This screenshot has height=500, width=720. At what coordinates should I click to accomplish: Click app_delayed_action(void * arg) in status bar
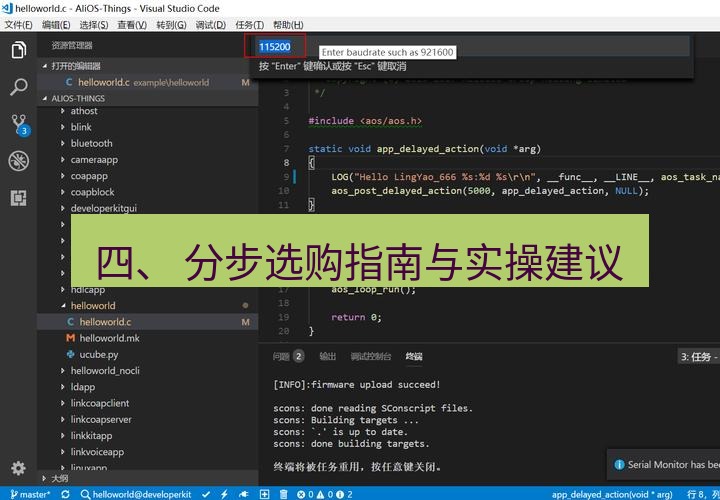[614, 494]
